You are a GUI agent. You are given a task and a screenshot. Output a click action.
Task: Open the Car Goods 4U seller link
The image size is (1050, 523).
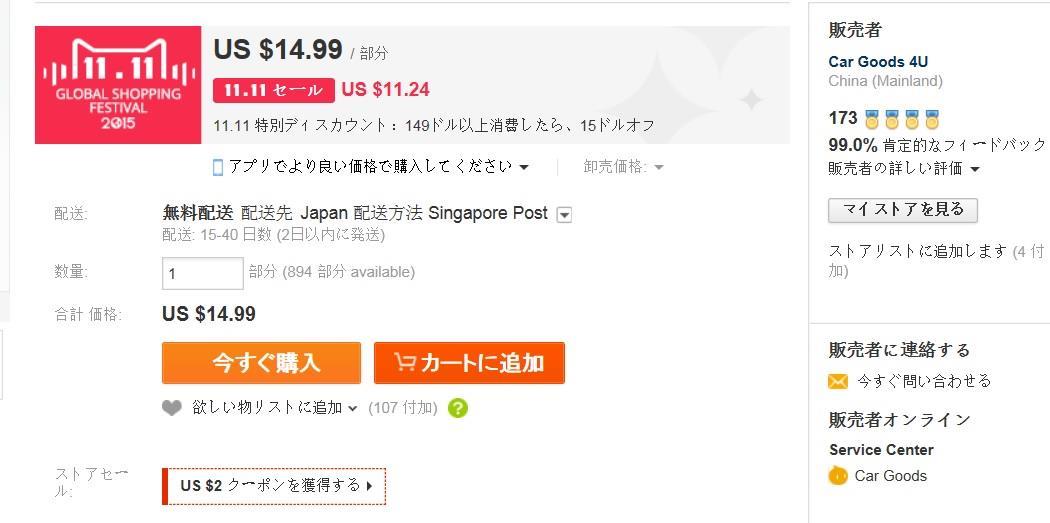tap(878, 62)
